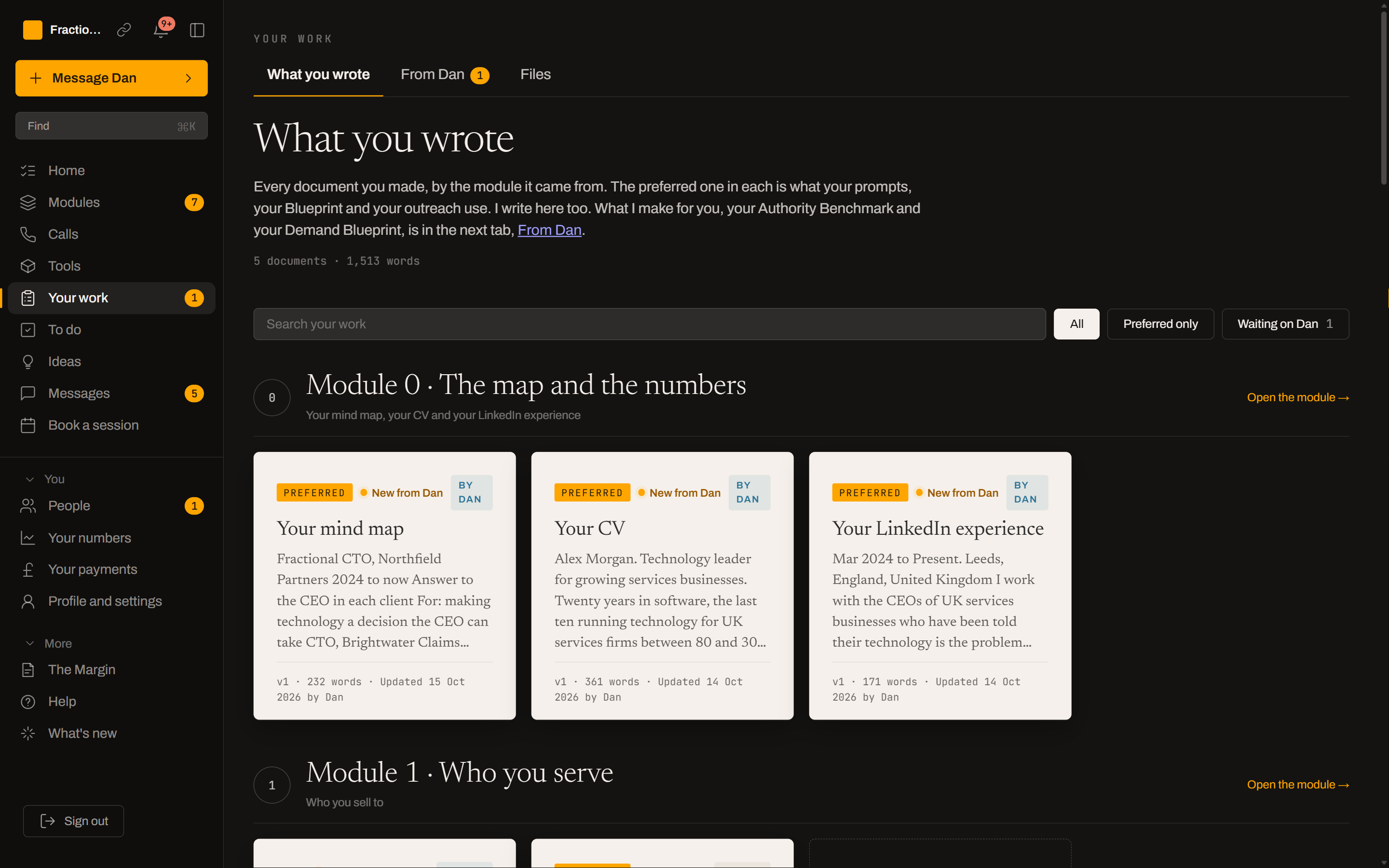The height and width of the screenshot is (868, 1389).
Task: Open the Calls page
Action: [x=111, y=234]
